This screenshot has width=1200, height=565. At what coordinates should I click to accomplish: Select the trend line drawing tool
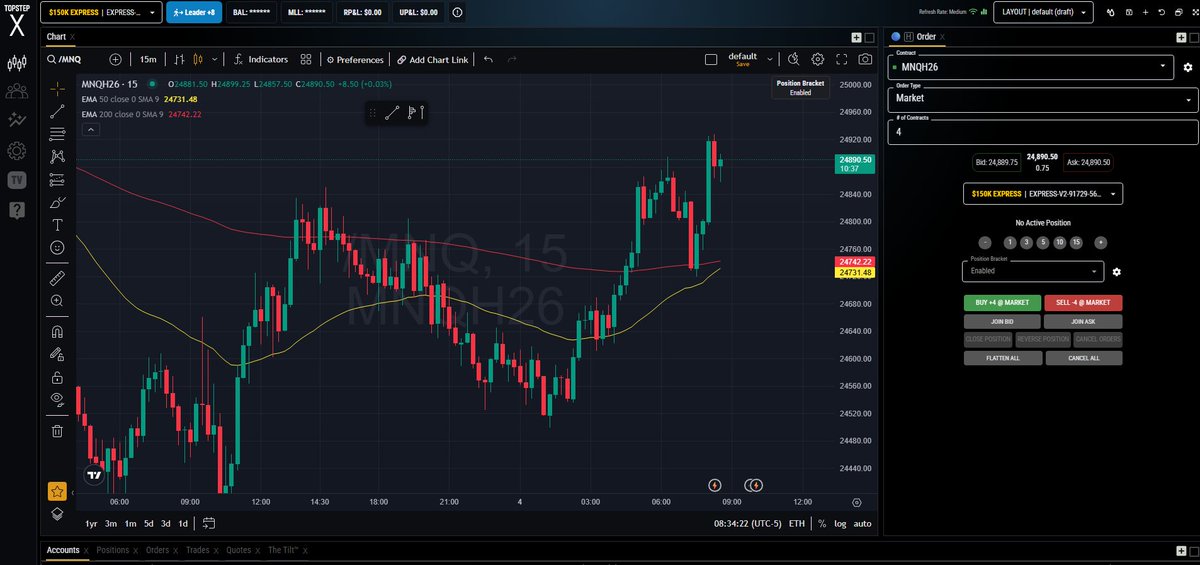57,111
